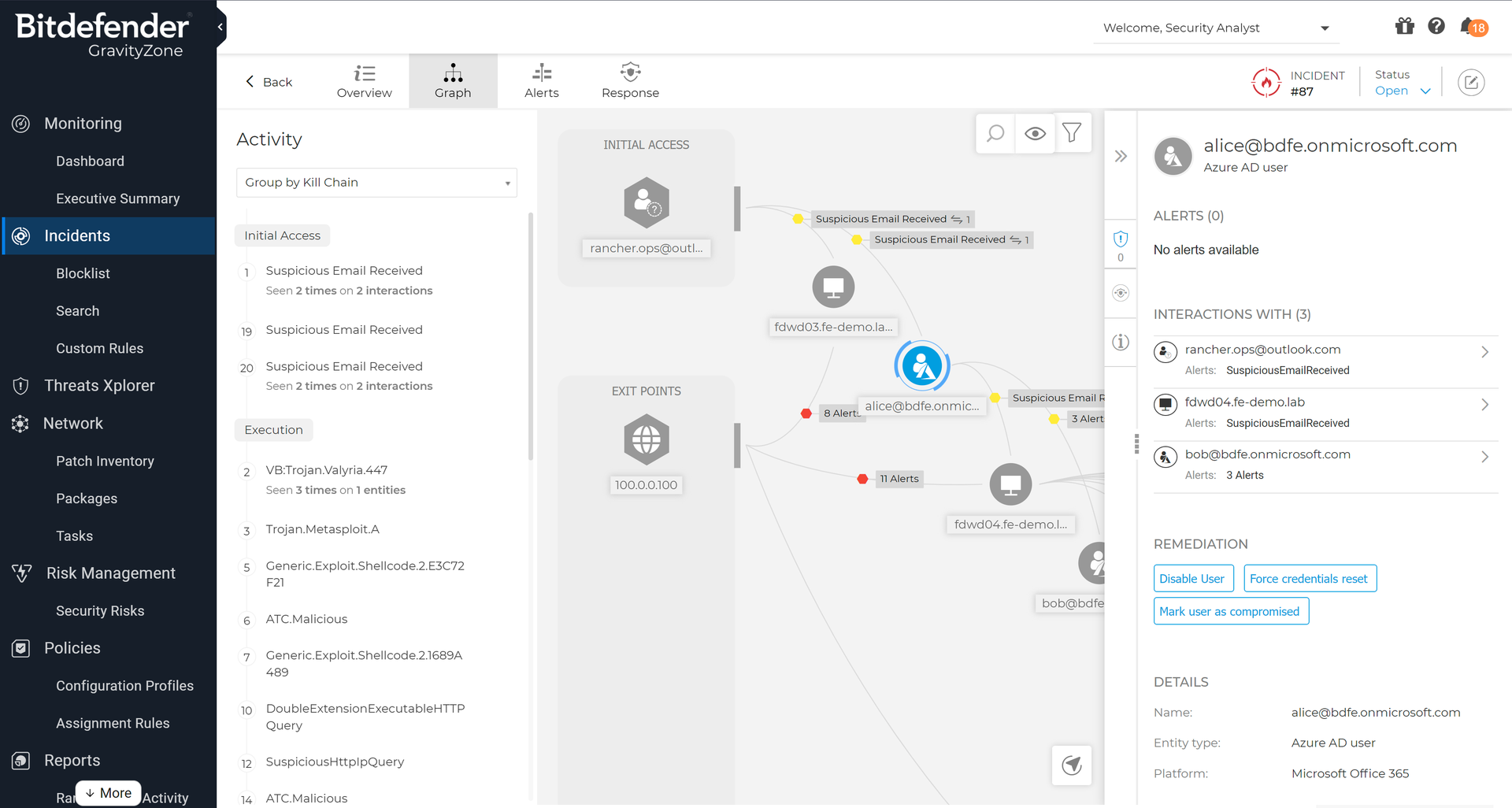This screenshot has height=808, width=1512.
Task: Click the incident #87 fire icon
Action: [x=1266, y=82]
